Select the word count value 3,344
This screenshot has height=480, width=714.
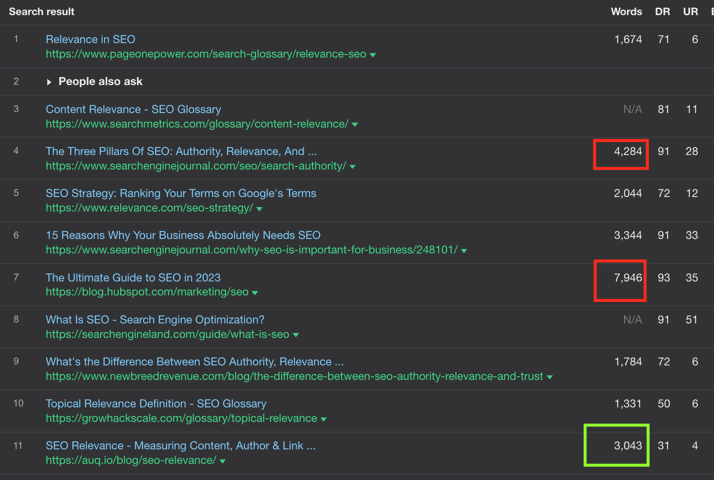(x=628, y=235)
